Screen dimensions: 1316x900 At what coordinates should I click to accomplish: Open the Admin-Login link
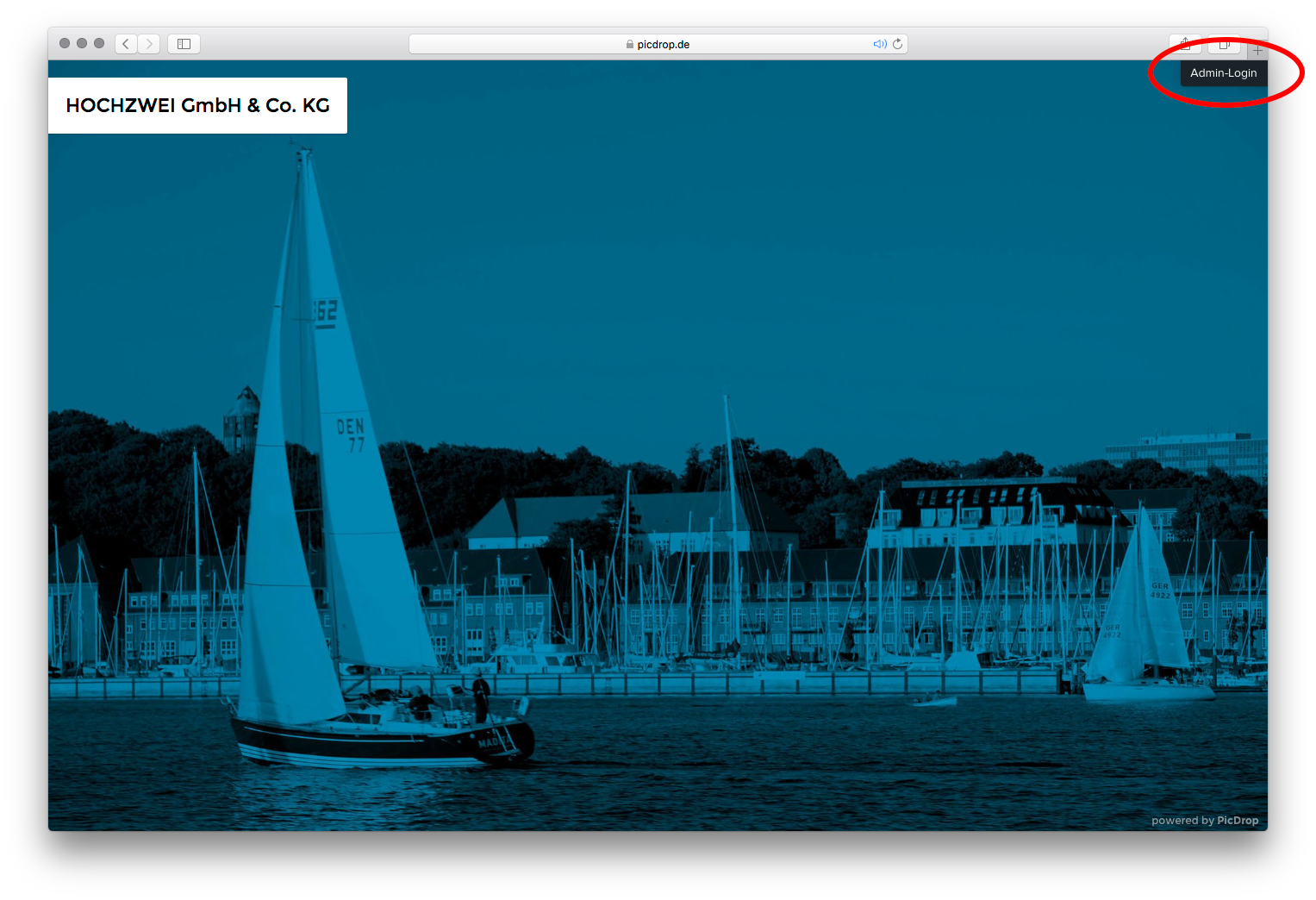tap(1223, 73)
